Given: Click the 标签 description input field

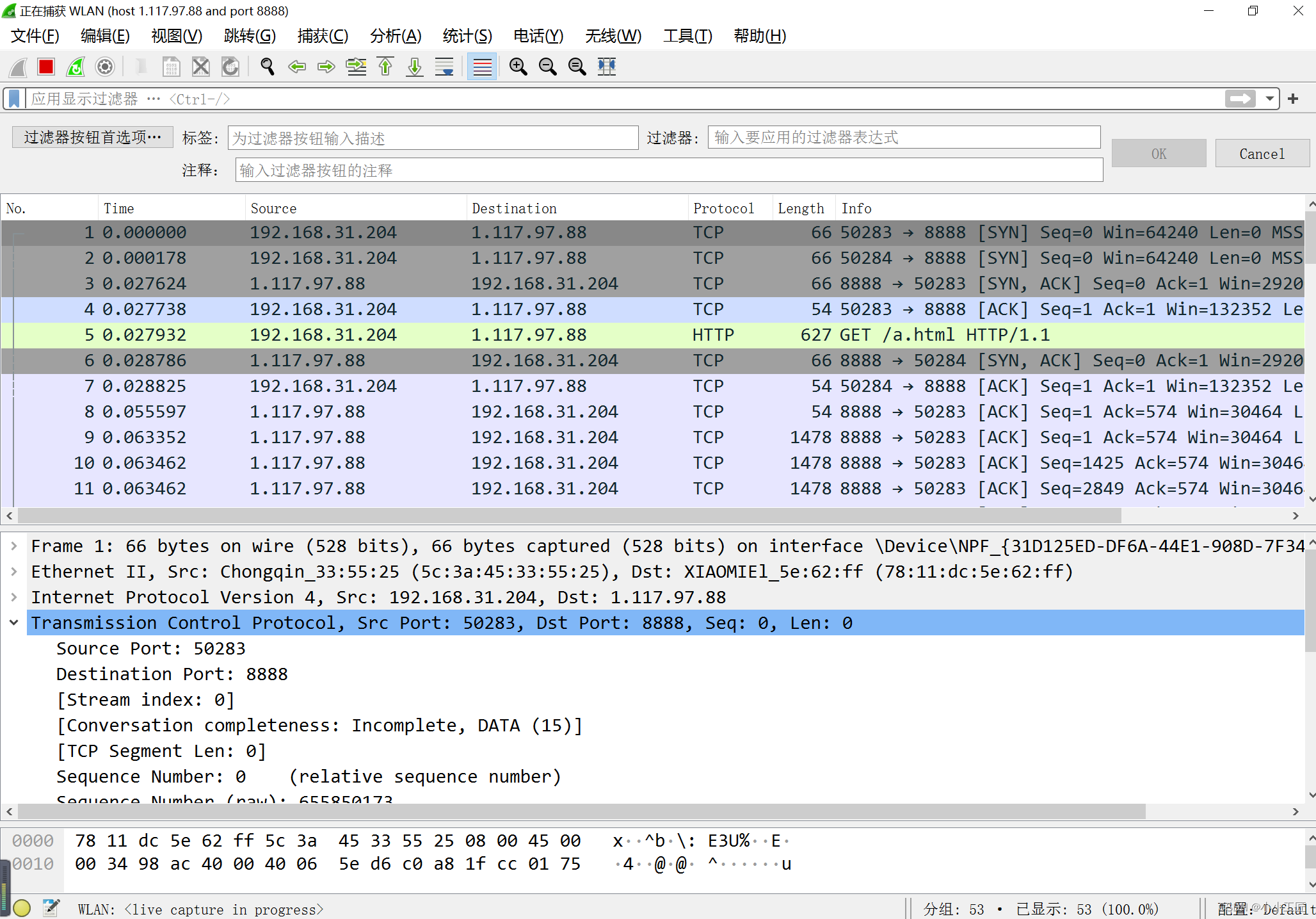Looking at the screenshot, I should (433, 138).
